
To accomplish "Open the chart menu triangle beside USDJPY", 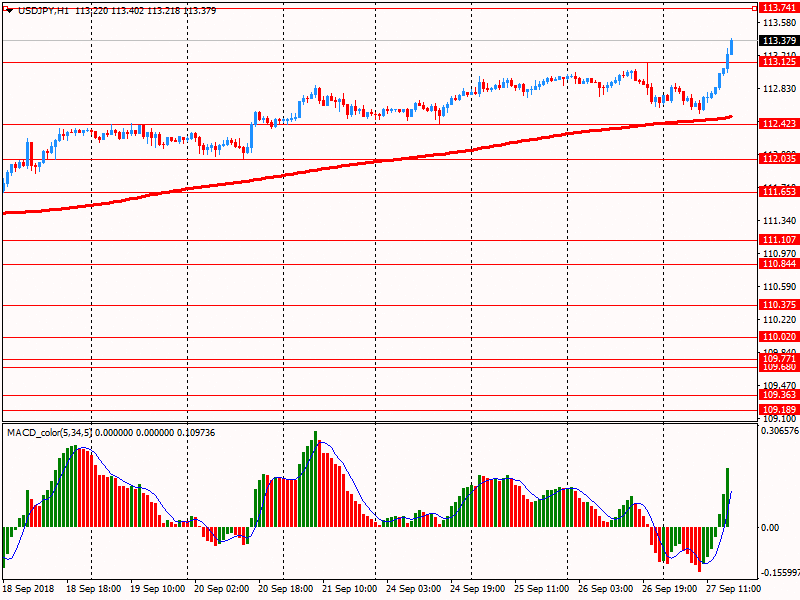I will 9,11.
